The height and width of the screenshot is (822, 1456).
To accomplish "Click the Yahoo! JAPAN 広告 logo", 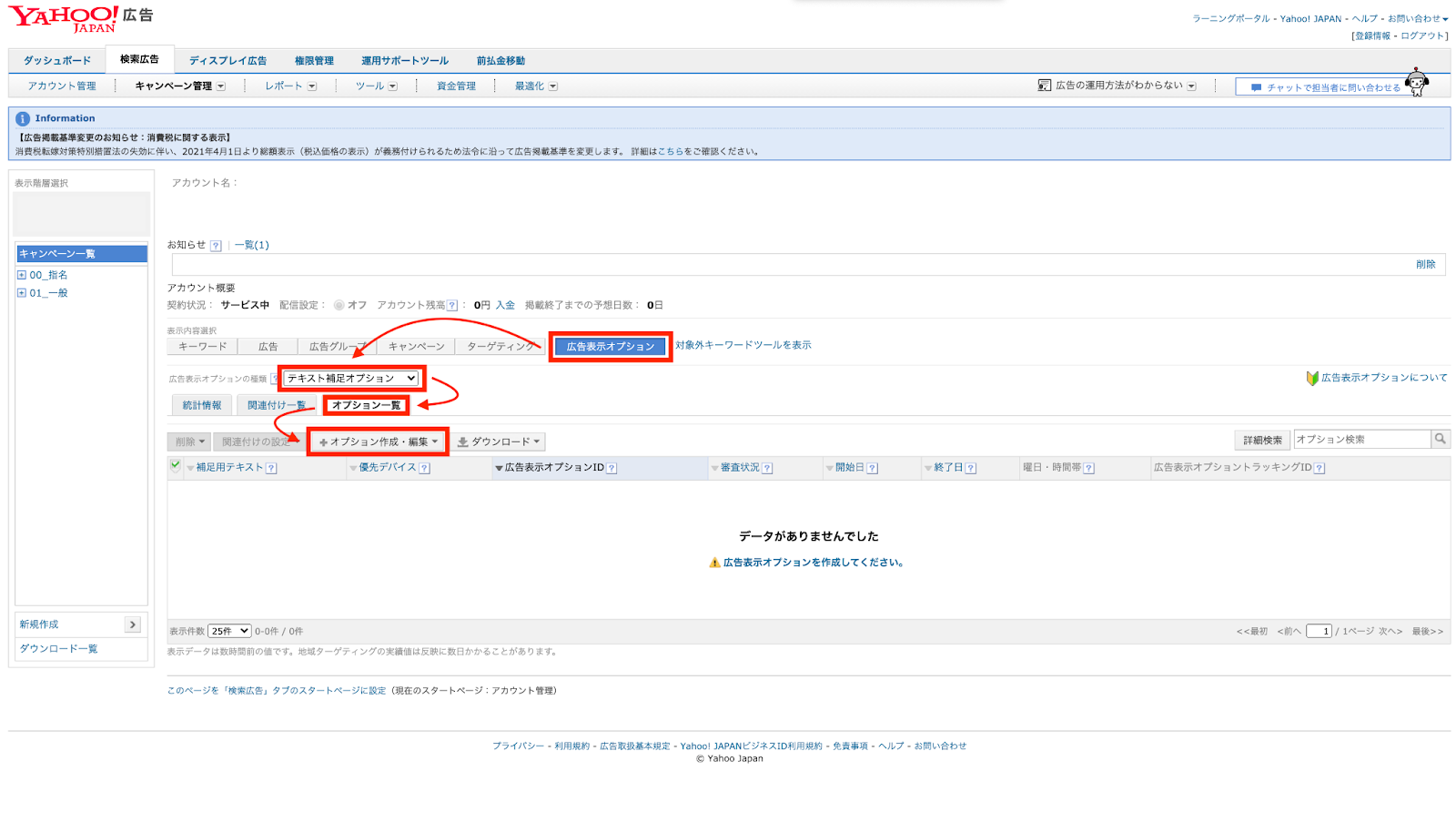I will (x=81, y=18).
